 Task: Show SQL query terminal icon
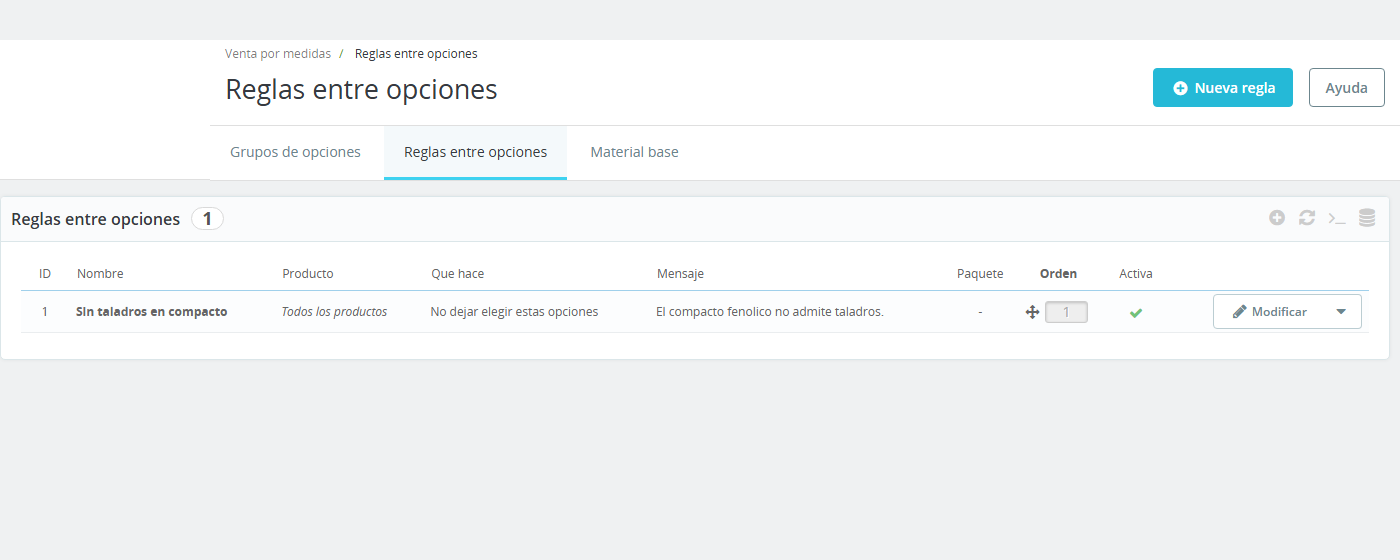[x=1337, y=219]
